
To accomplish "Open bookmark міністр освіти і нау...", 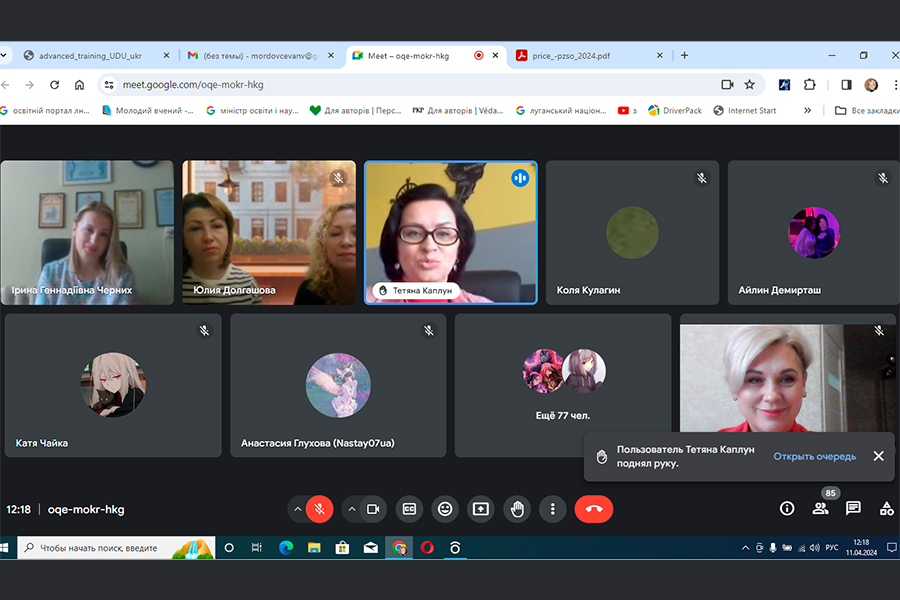I will (x=252, y=110).
